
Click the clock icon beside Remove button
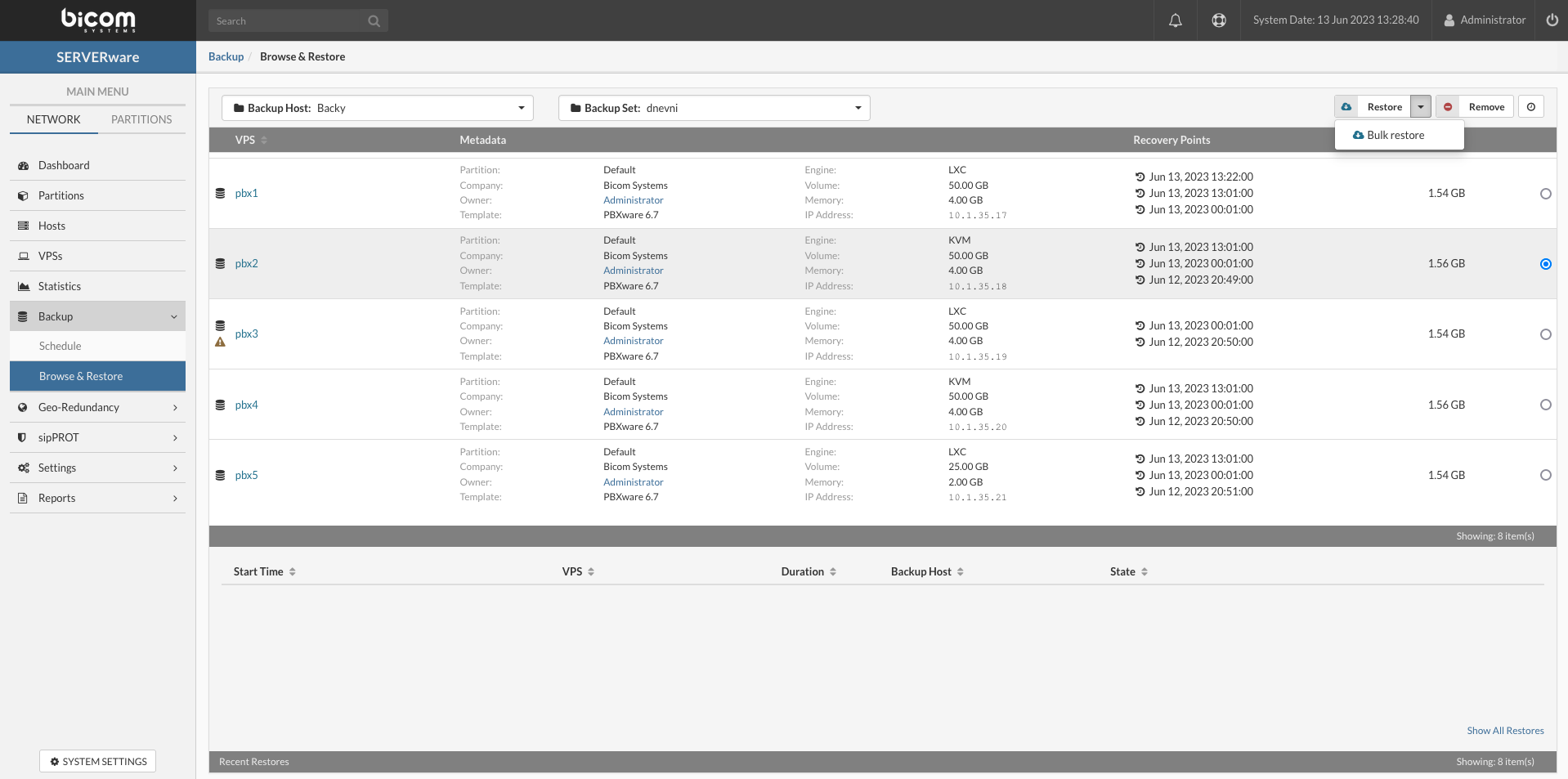(x=1532, y=106)
